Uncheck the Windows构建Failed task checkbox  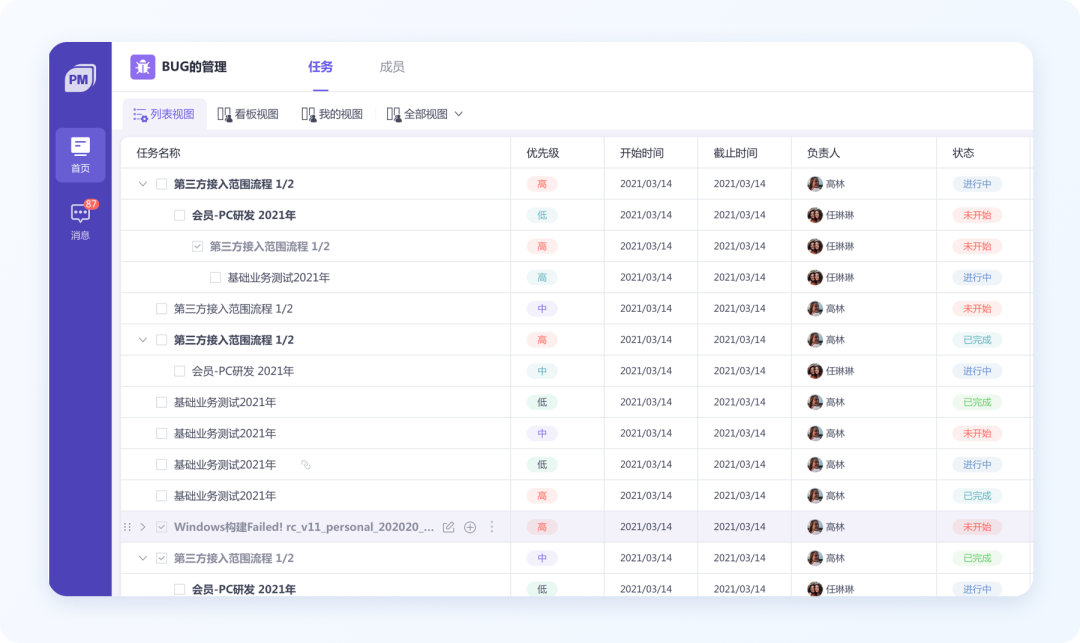coord(162,527)
